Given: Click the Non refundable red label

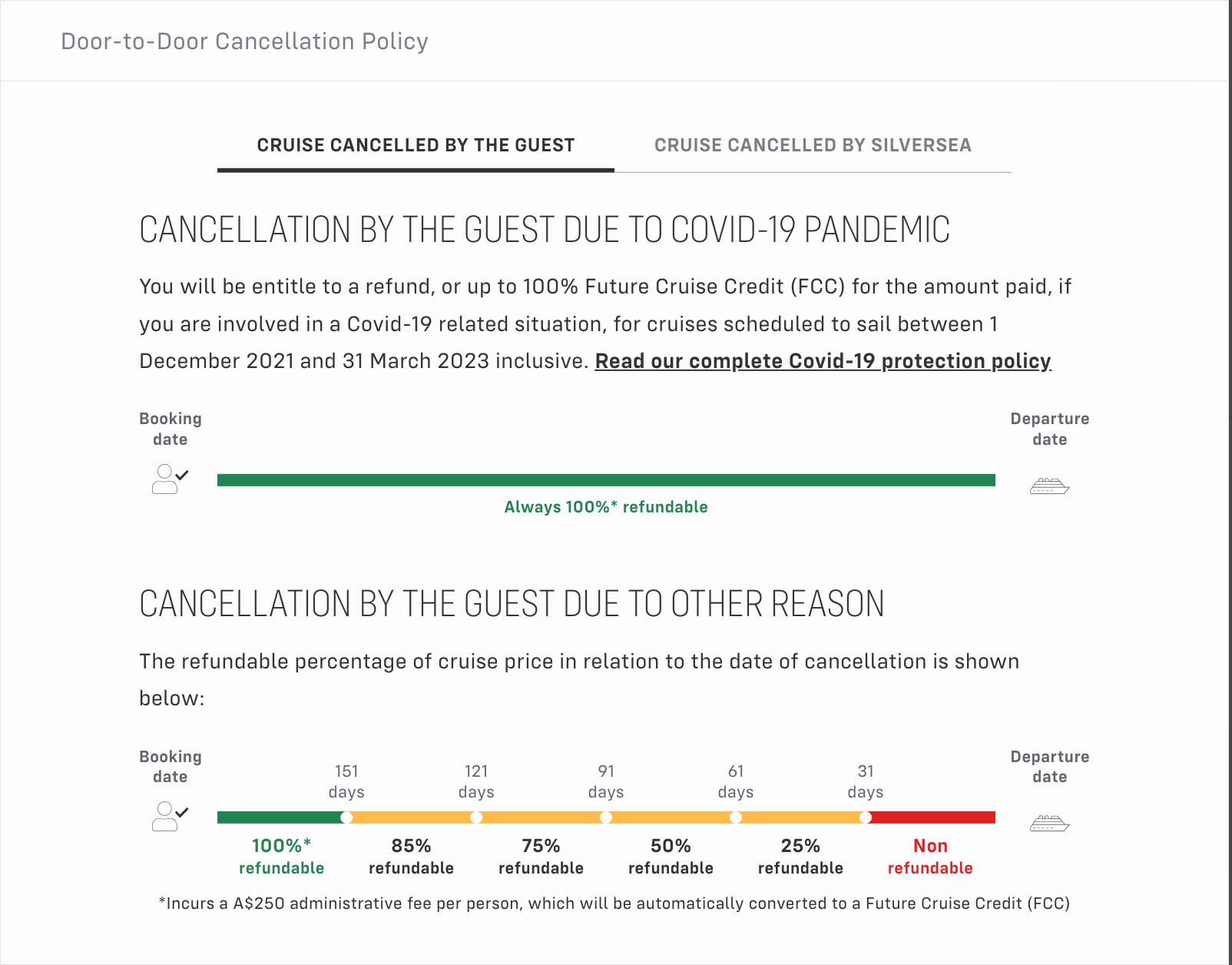Looking at the screenshot, I should (930, 856).
